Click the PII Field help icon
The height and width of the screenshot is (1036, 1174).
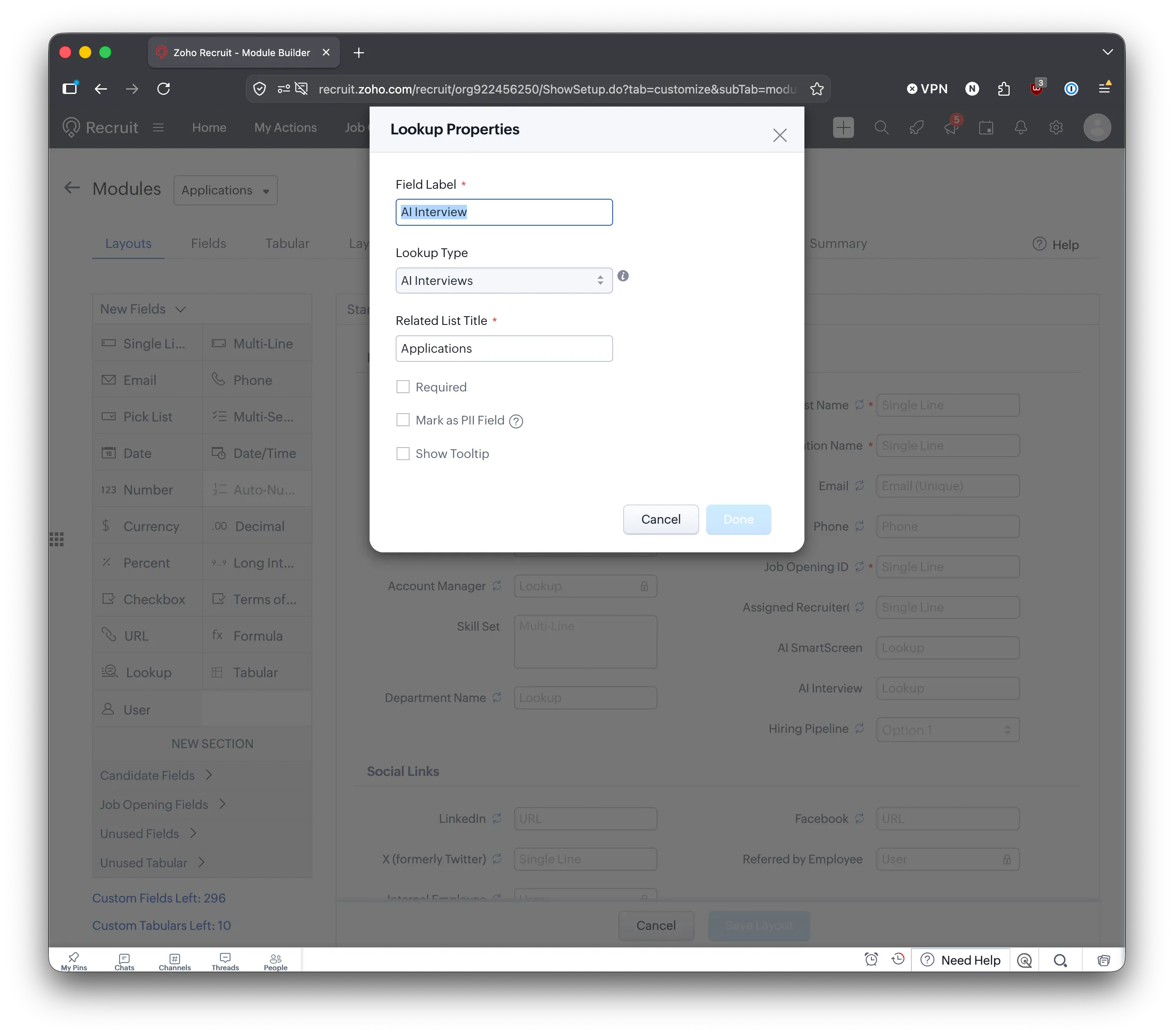coord(516,421)
